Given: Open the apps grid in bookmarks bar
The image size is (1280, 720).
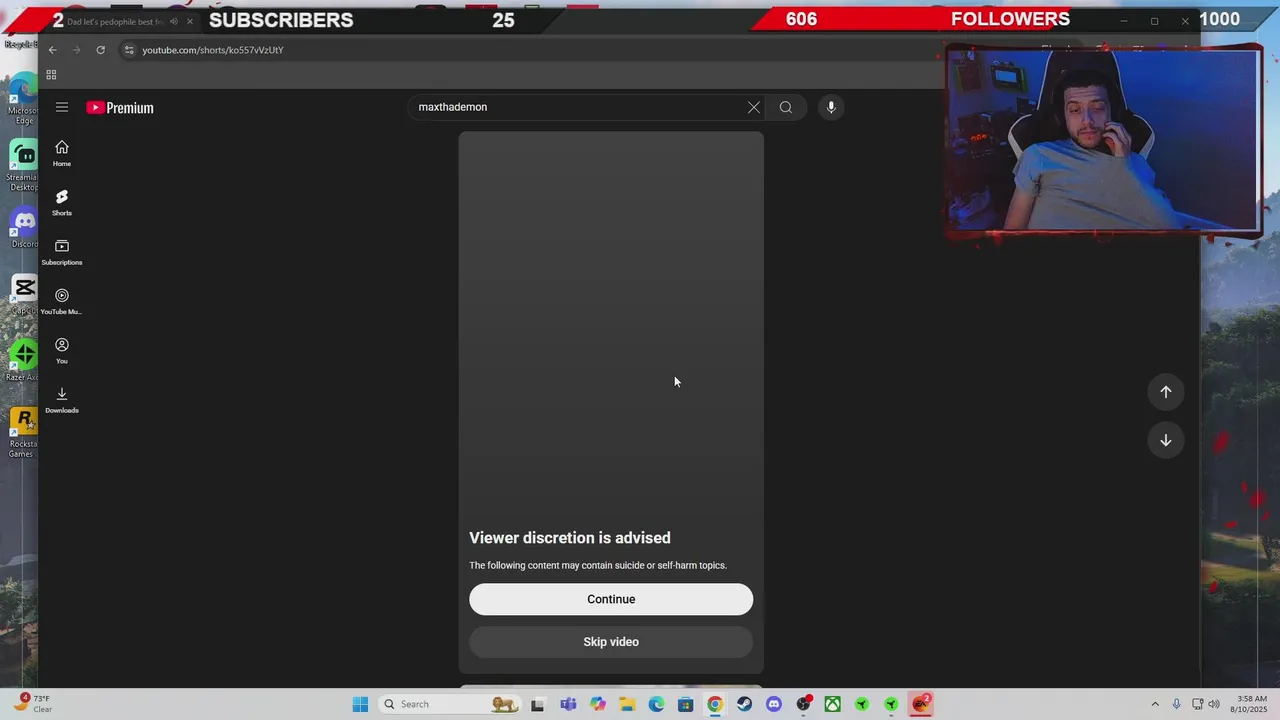Looking at the screenshot, I should pyautogui.click(x=51, y=75).
